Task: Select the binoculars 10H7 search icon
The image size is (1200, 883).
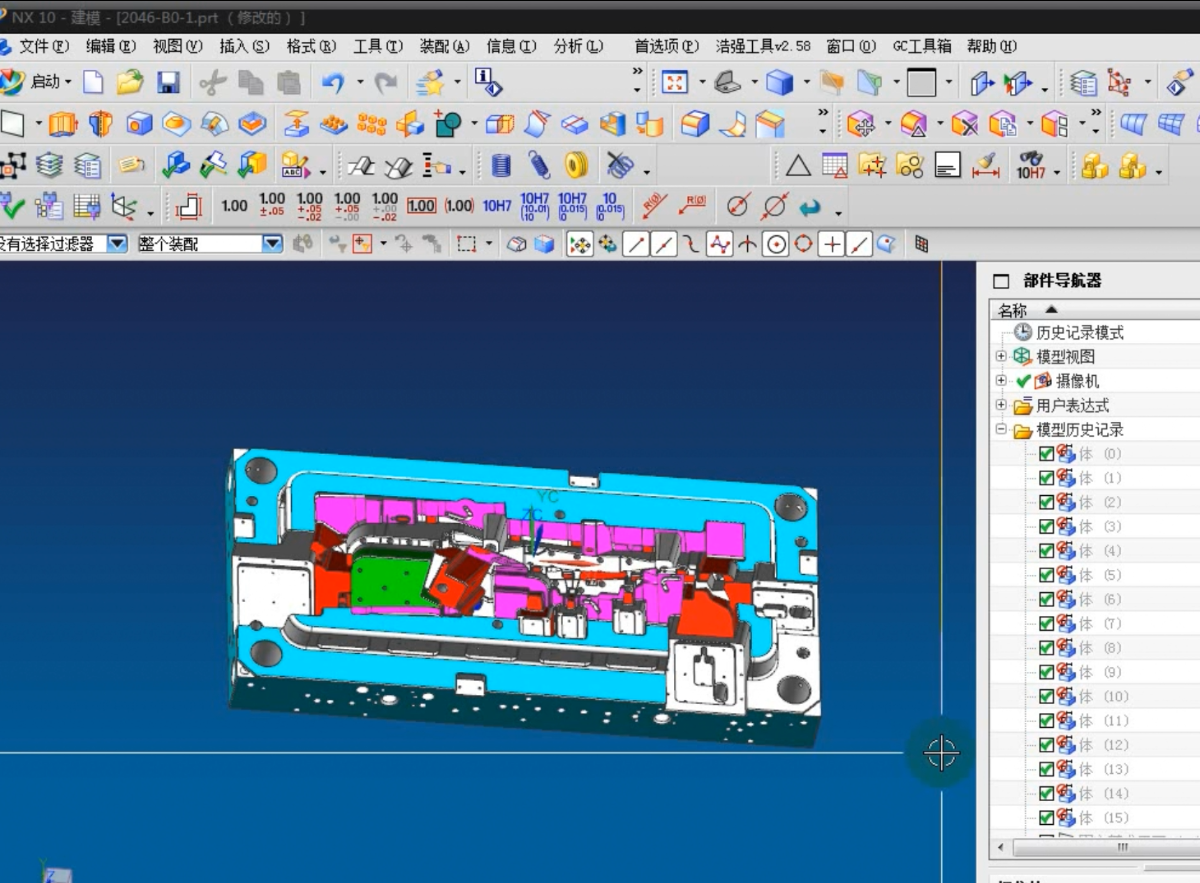Action: 1031,165
